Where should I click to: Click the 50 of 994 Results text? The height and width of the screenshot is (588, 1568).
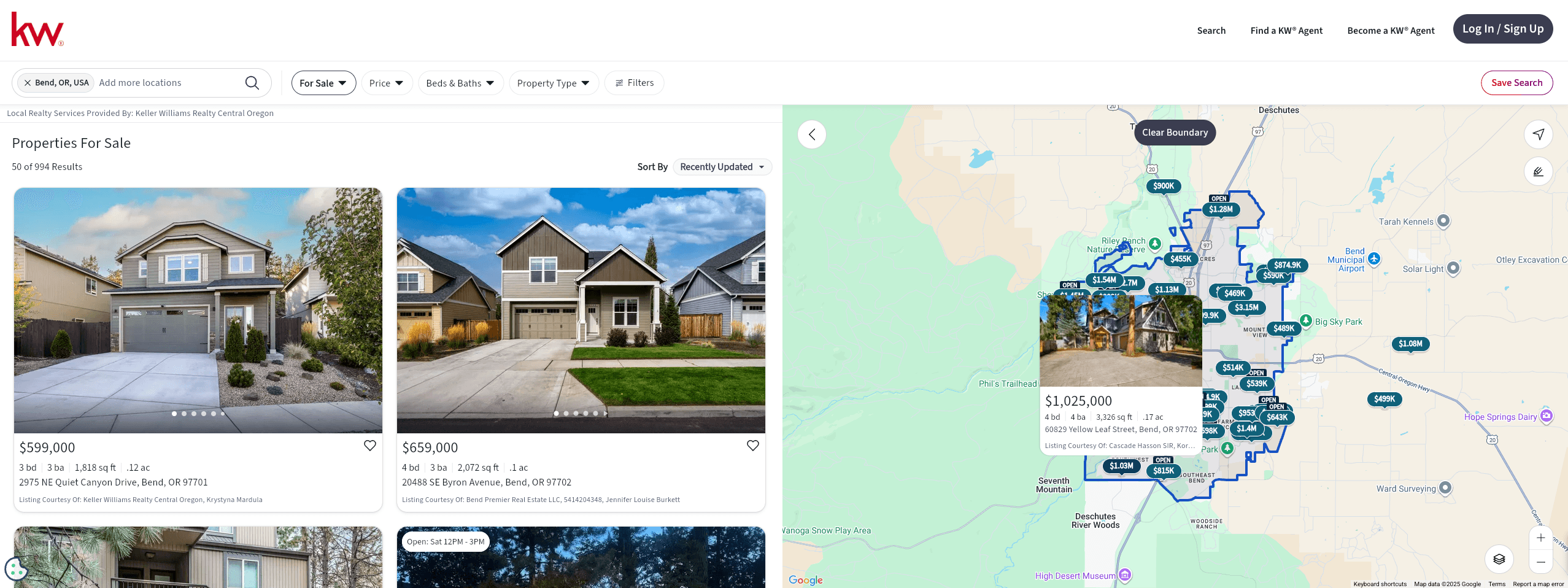[x=47, y=167]
